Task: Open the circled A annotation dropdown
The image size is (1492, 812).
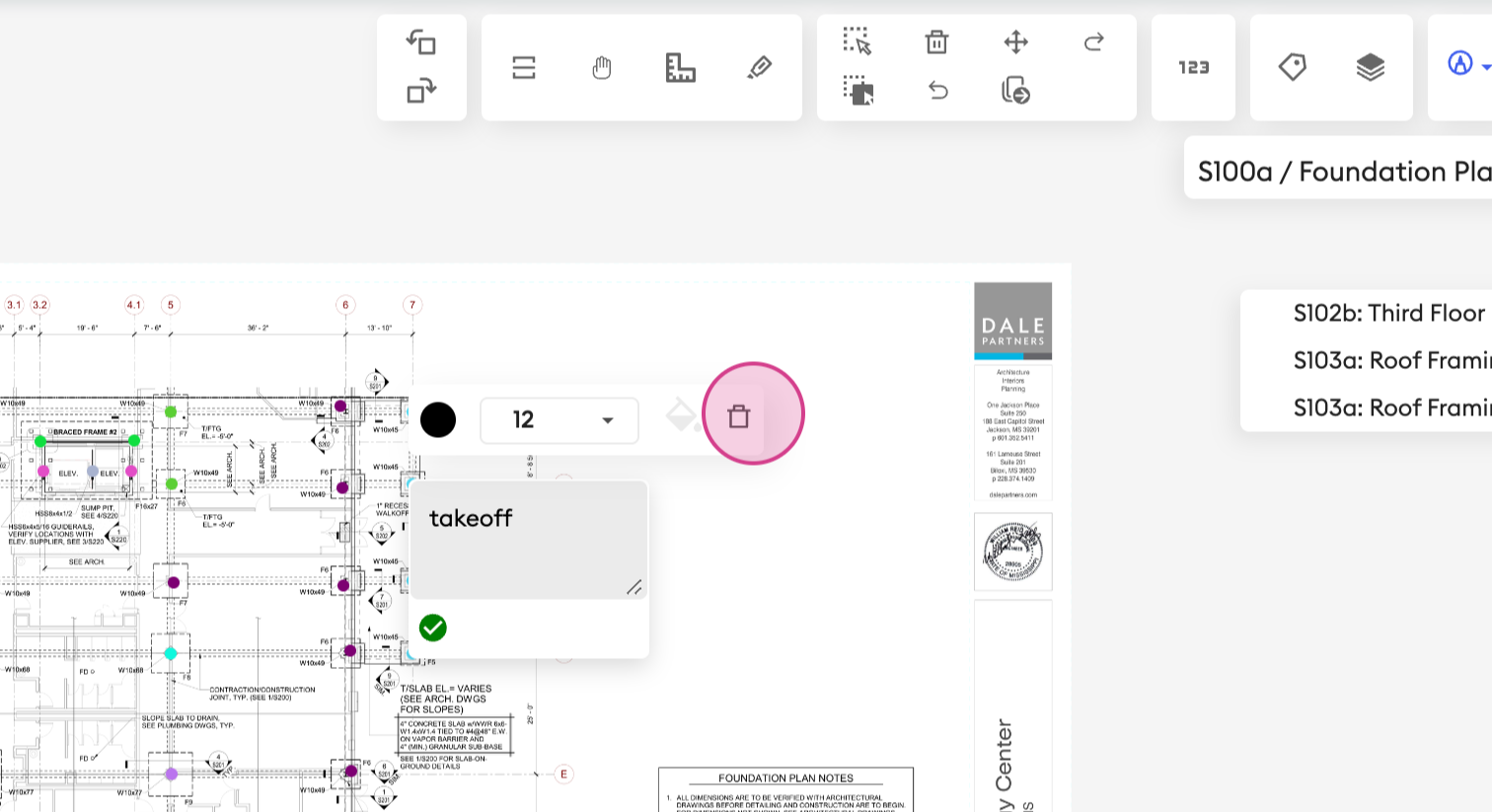Action: (x=1467, y=64)
